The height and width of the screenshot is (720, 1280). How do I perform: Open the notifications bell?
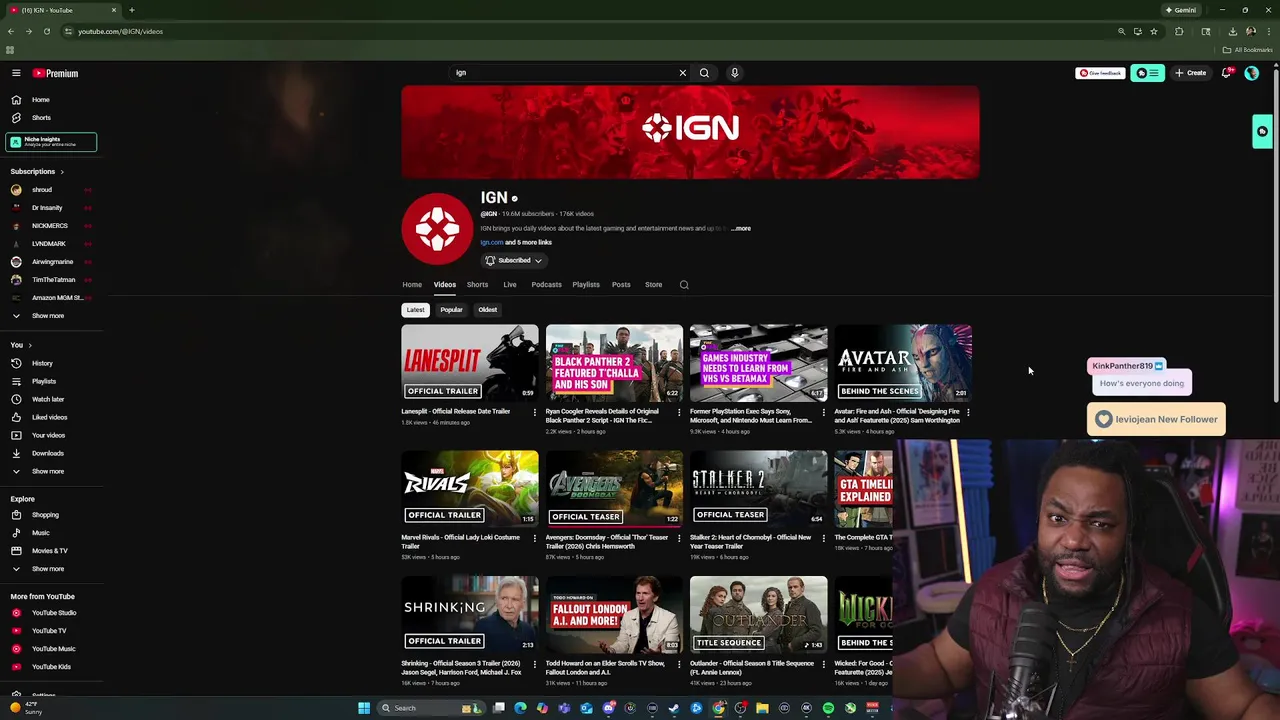[1226, 73]
